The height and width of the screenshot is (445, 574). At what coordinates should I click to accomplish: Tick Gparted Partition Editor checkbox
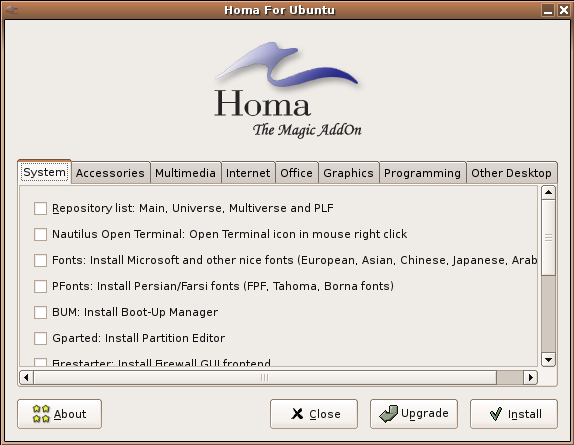point(40,339)
